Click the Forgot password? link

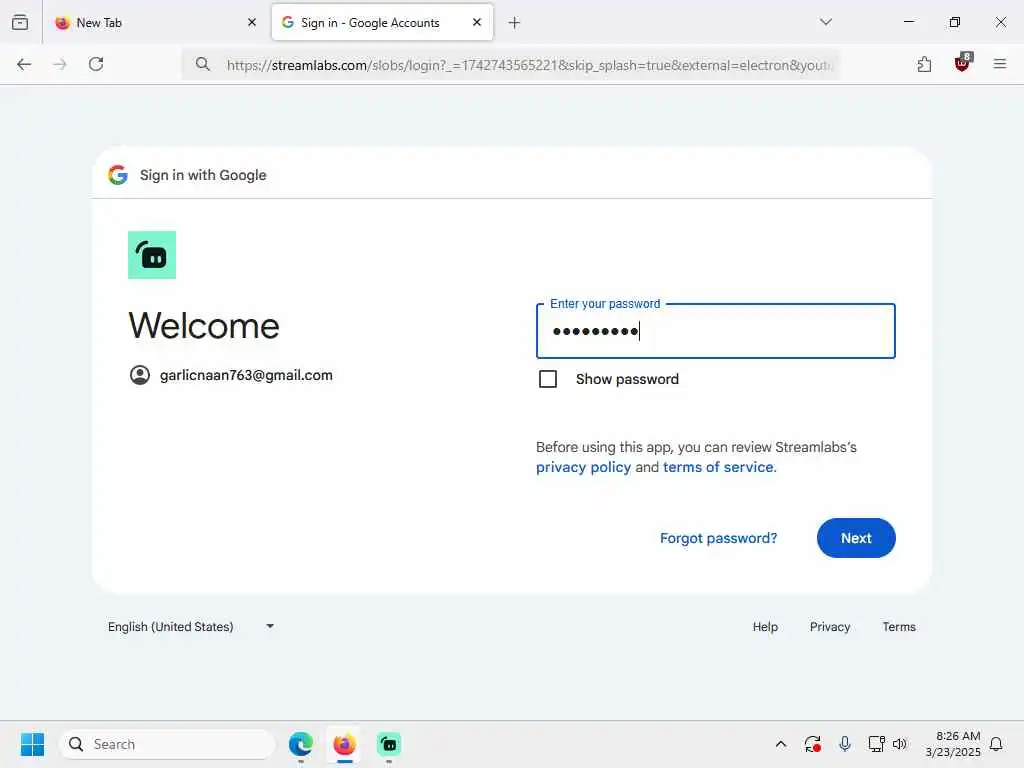[x=718, y=538]
